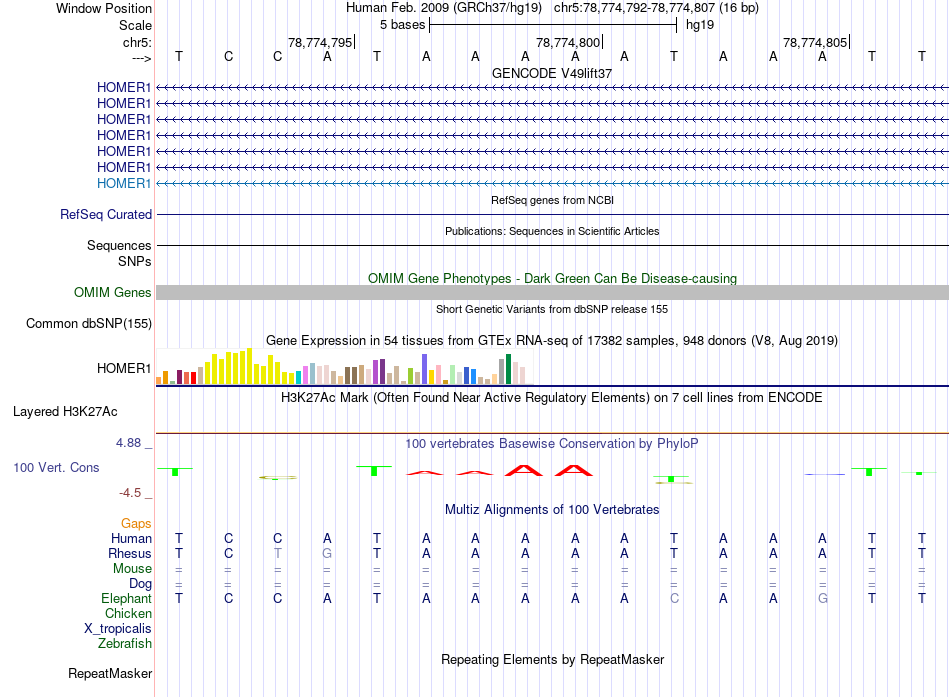This screenshot has width=950, height=697.
Task: Open Common dbSNP(155) track settings
Action: point(88,324)
